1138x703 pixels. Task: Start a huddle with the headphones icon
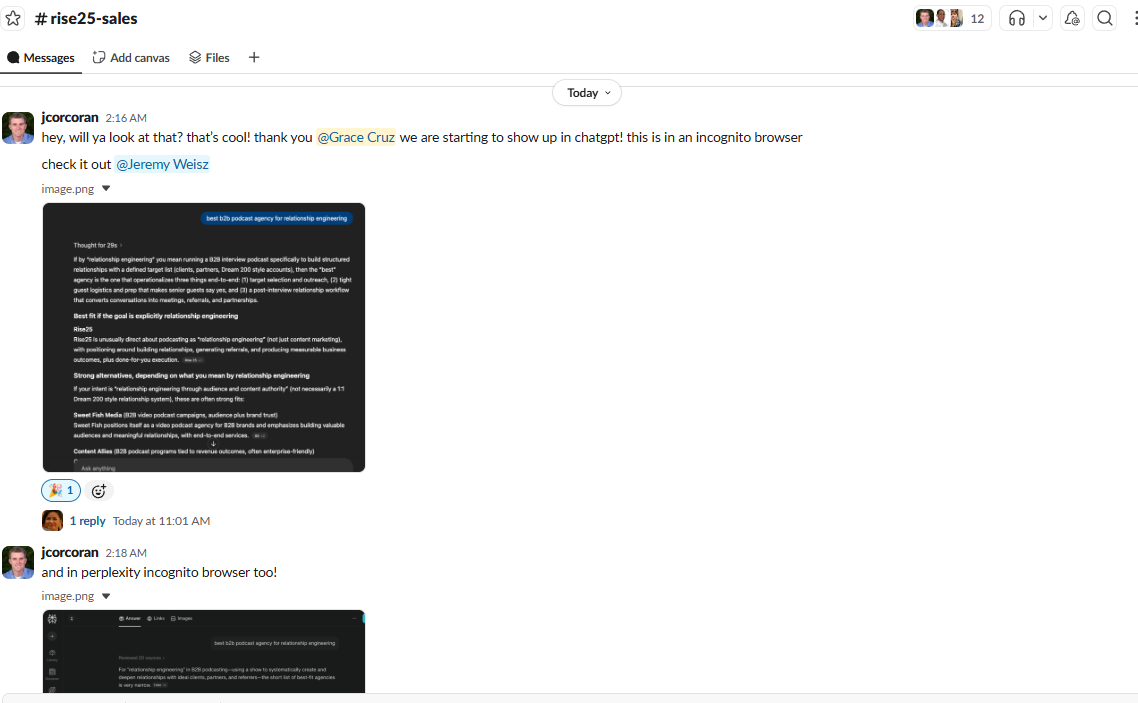[1016, 18]
